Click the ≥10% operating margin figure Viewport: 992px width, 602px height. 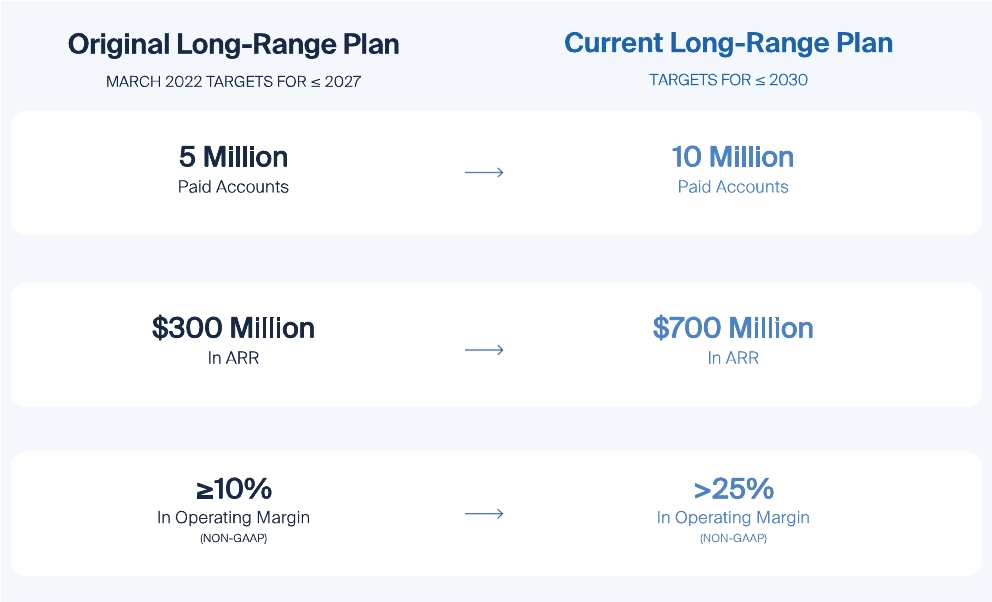(233, 489)
